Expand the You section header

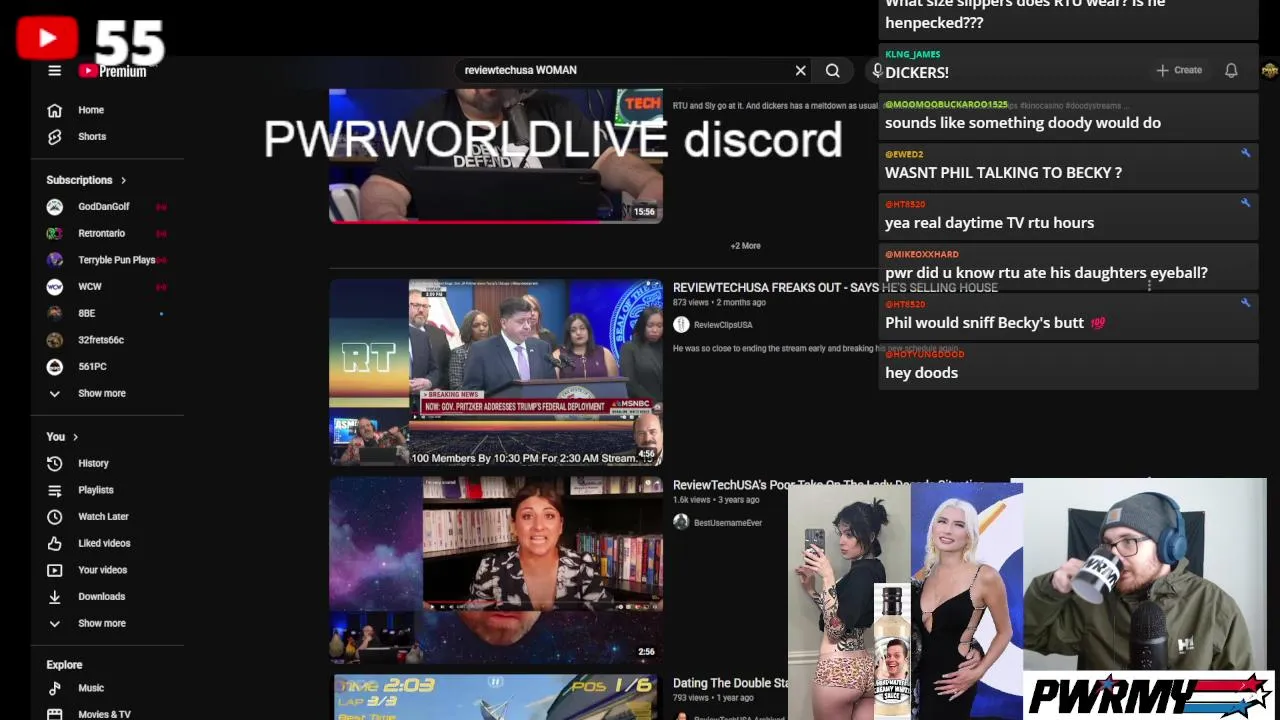62,437
